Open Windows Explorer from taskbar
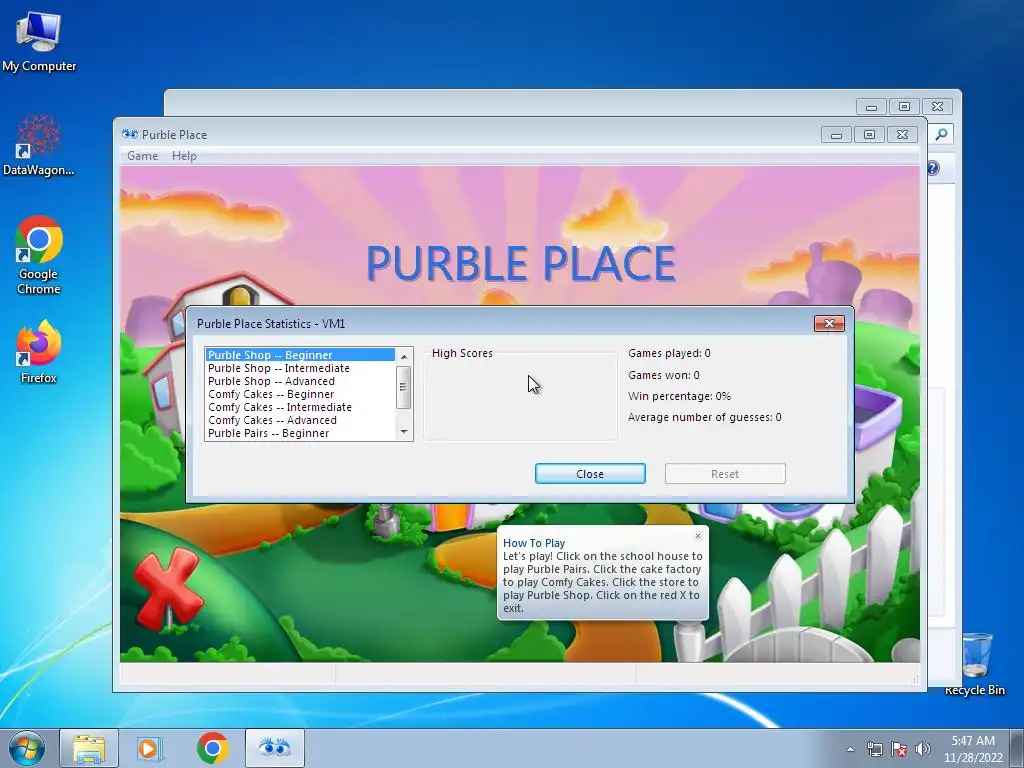 point(89,748)
